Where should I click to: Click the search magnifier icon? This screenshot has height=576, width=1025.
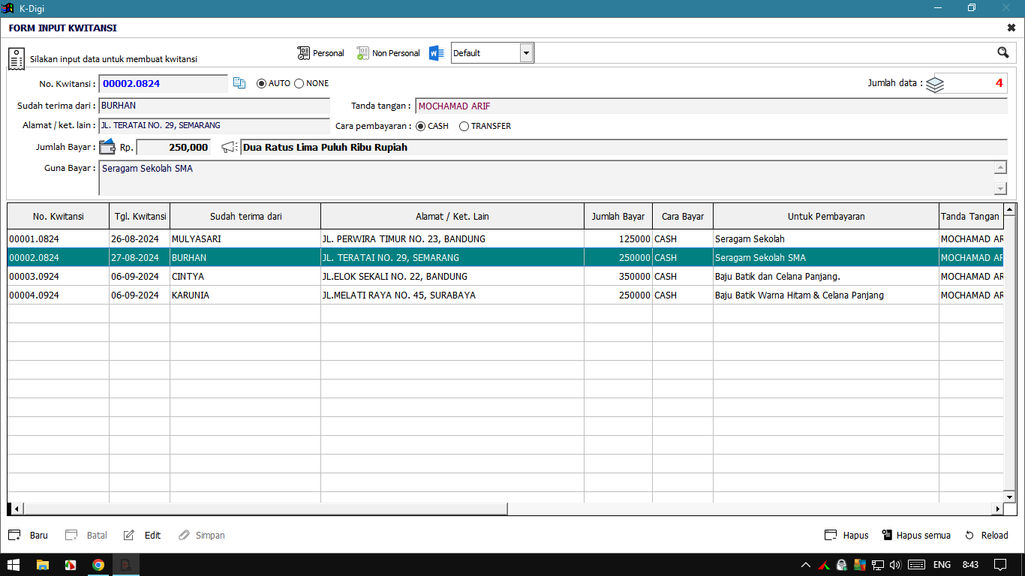[x=1002, y=53]
